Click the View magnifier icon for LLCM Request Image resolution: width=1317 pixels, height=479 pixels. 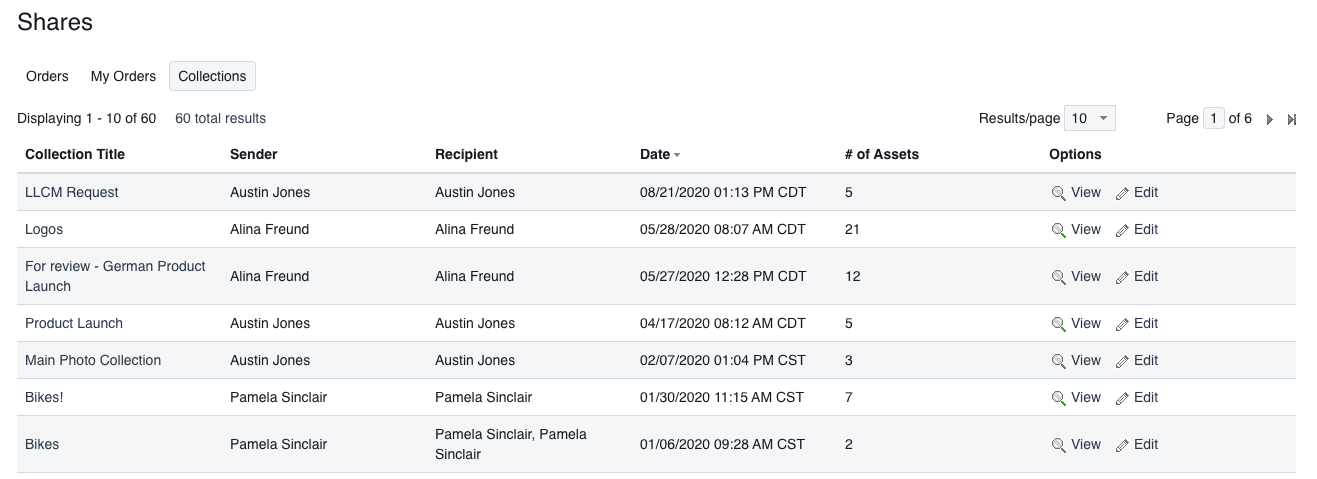(x=1058, y=193)
